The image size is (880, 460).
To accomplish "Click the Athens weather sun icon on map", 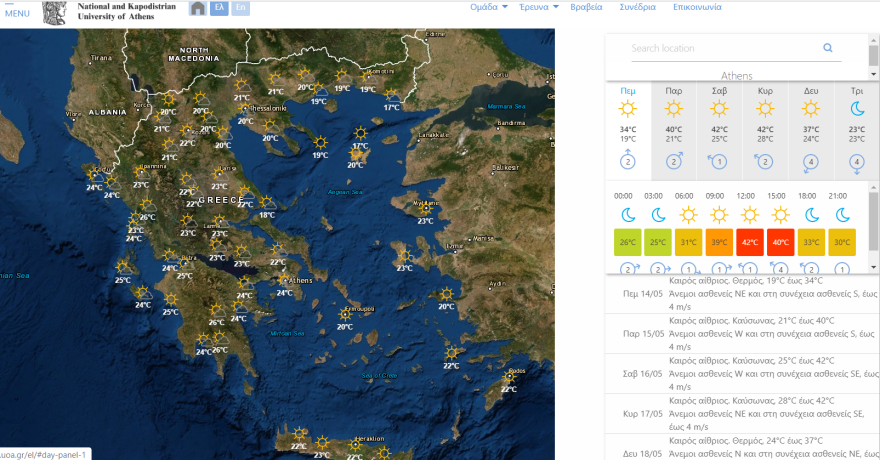I will pos(283,279).
